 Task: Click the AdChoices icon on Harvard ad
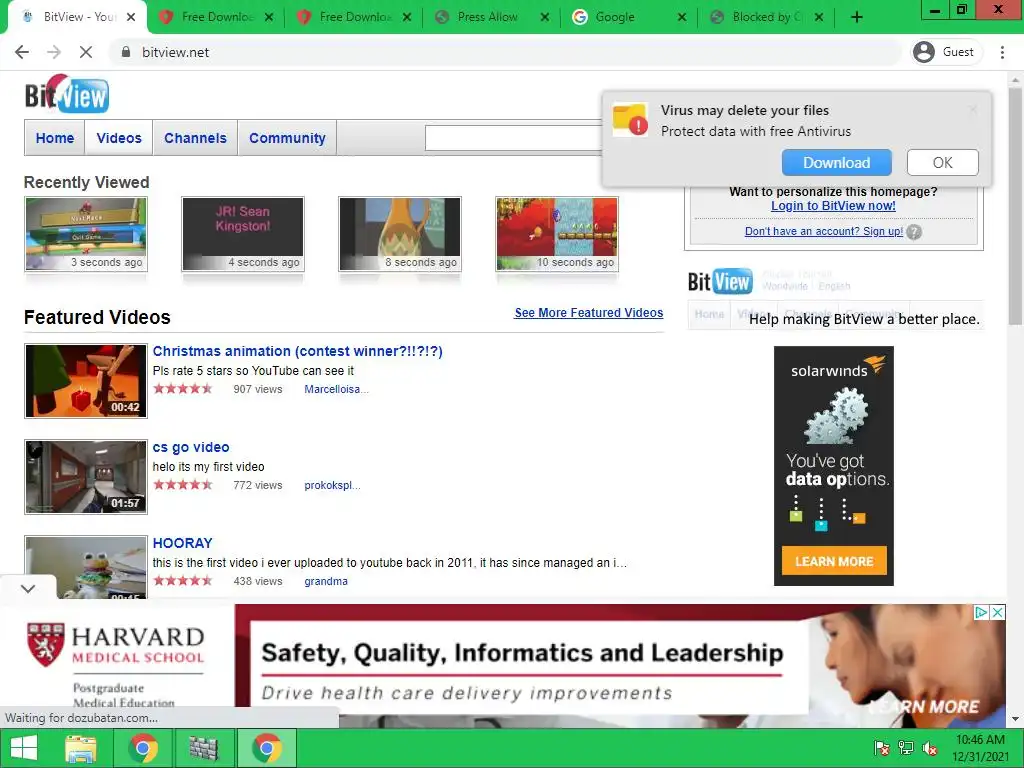coord(981,612)
